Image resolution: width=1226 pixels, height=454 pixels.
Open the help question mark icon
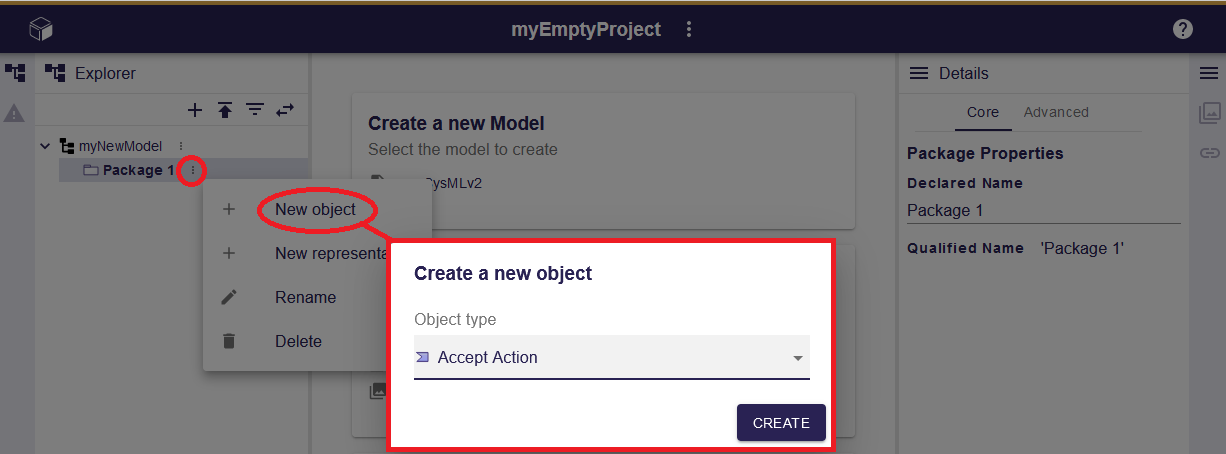tap(1183, 30)
